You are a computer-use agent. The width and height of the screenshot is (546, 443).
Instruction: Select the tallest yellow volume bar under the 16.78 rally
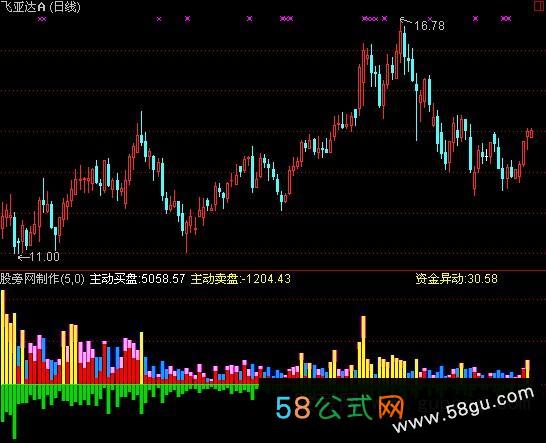pyautogui.click(x=363, y=347)
